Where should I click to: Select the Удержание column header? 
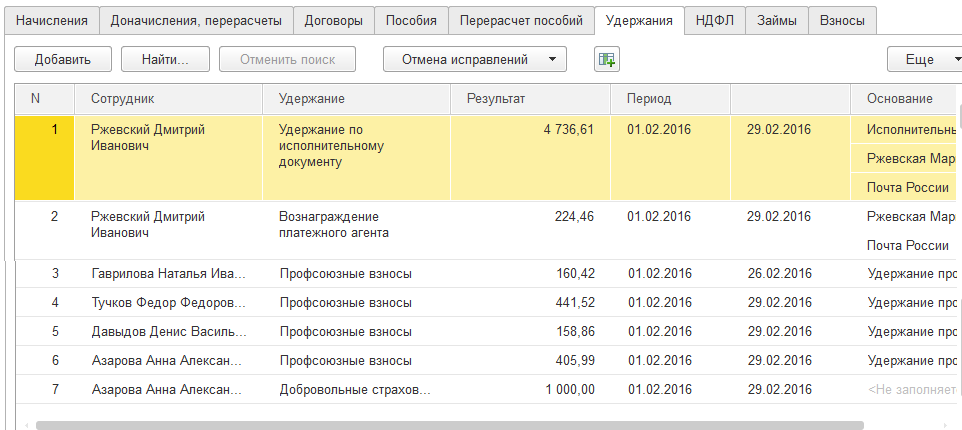(x=312, y=99)
